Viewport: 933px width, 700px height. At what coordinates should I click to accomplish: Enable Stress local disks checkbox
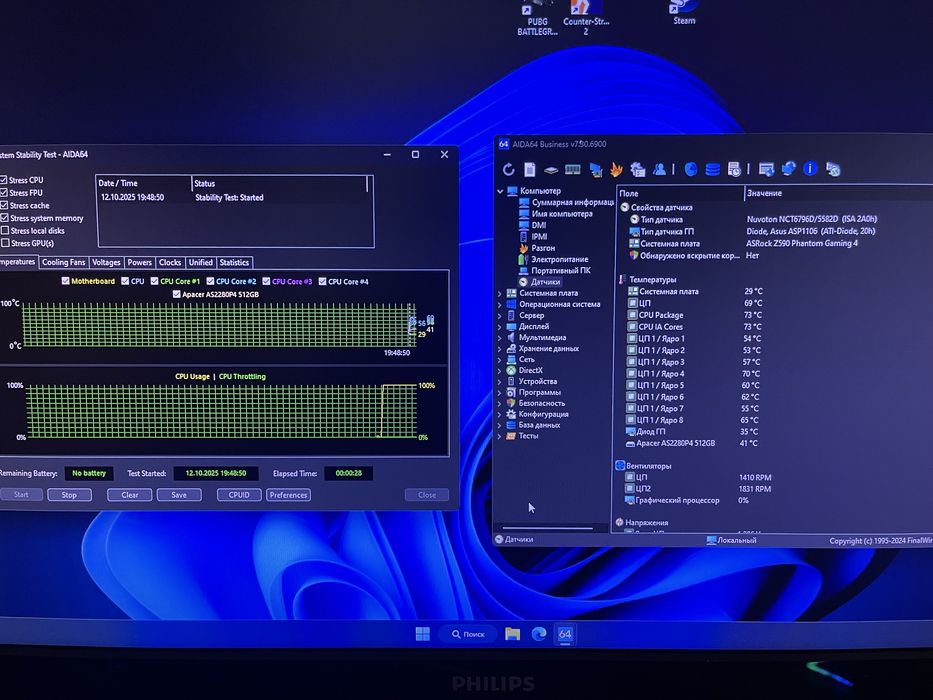click(5, 230)
